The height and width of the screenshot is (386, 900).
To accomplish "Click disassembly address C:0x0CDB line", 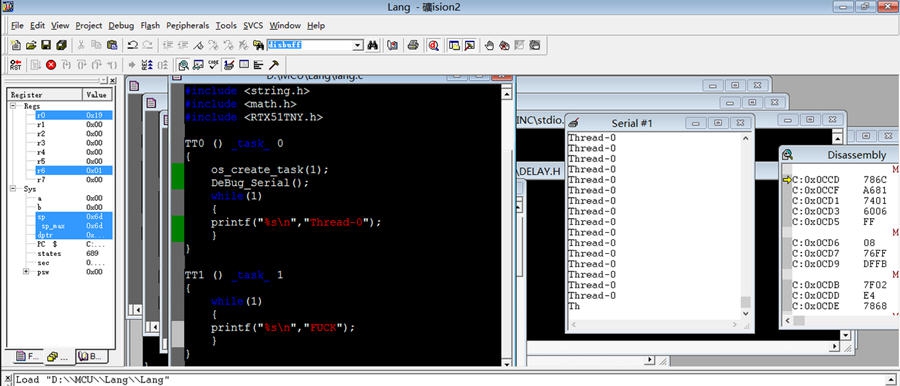I will click(840, 285).
